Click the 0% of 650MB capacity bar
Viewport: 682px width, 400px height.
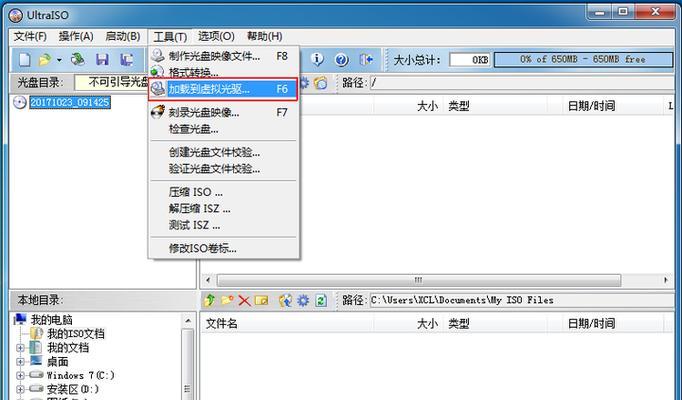[x=583, y=60]
